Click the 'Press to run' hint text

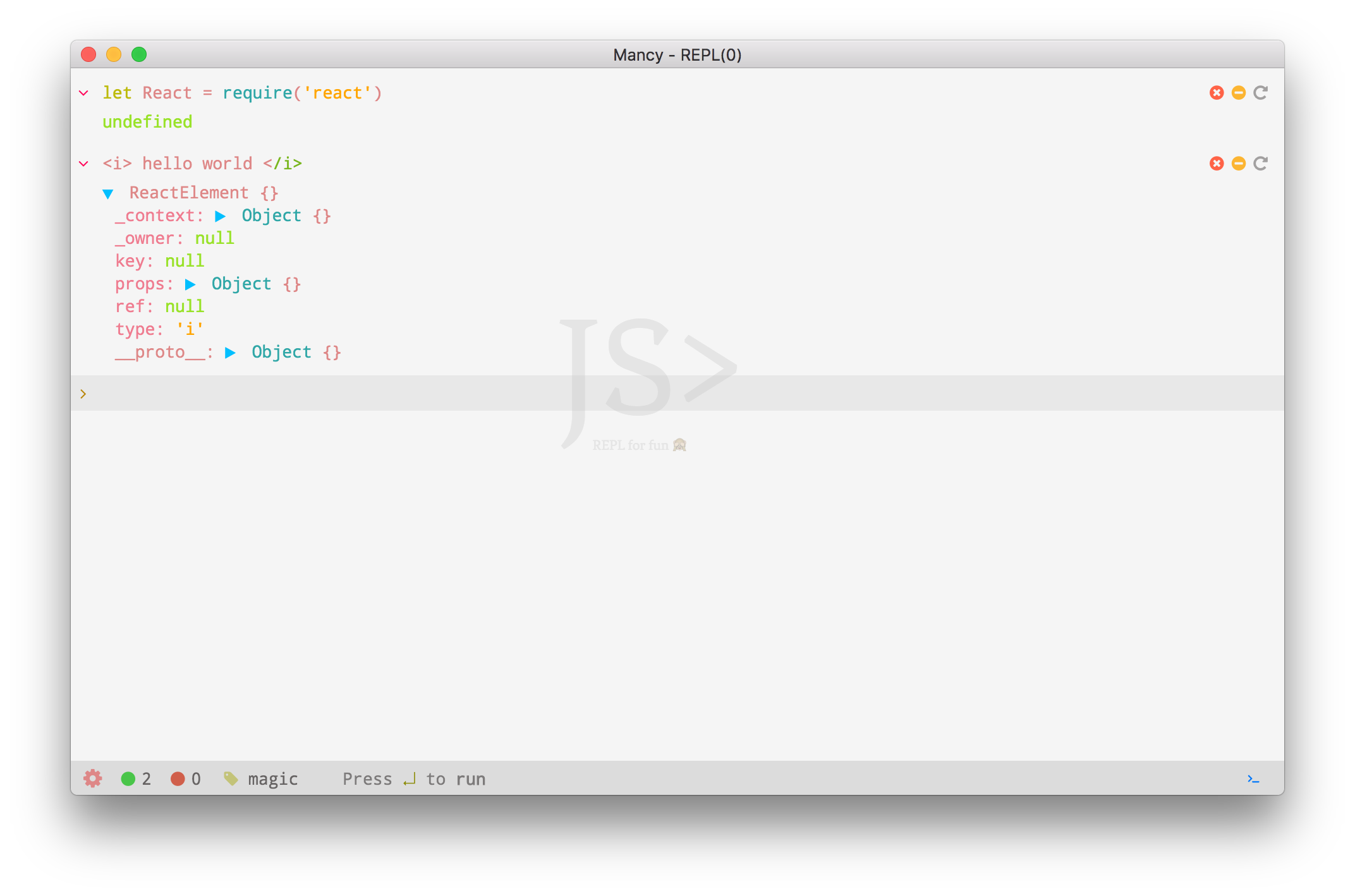[414, 778]
